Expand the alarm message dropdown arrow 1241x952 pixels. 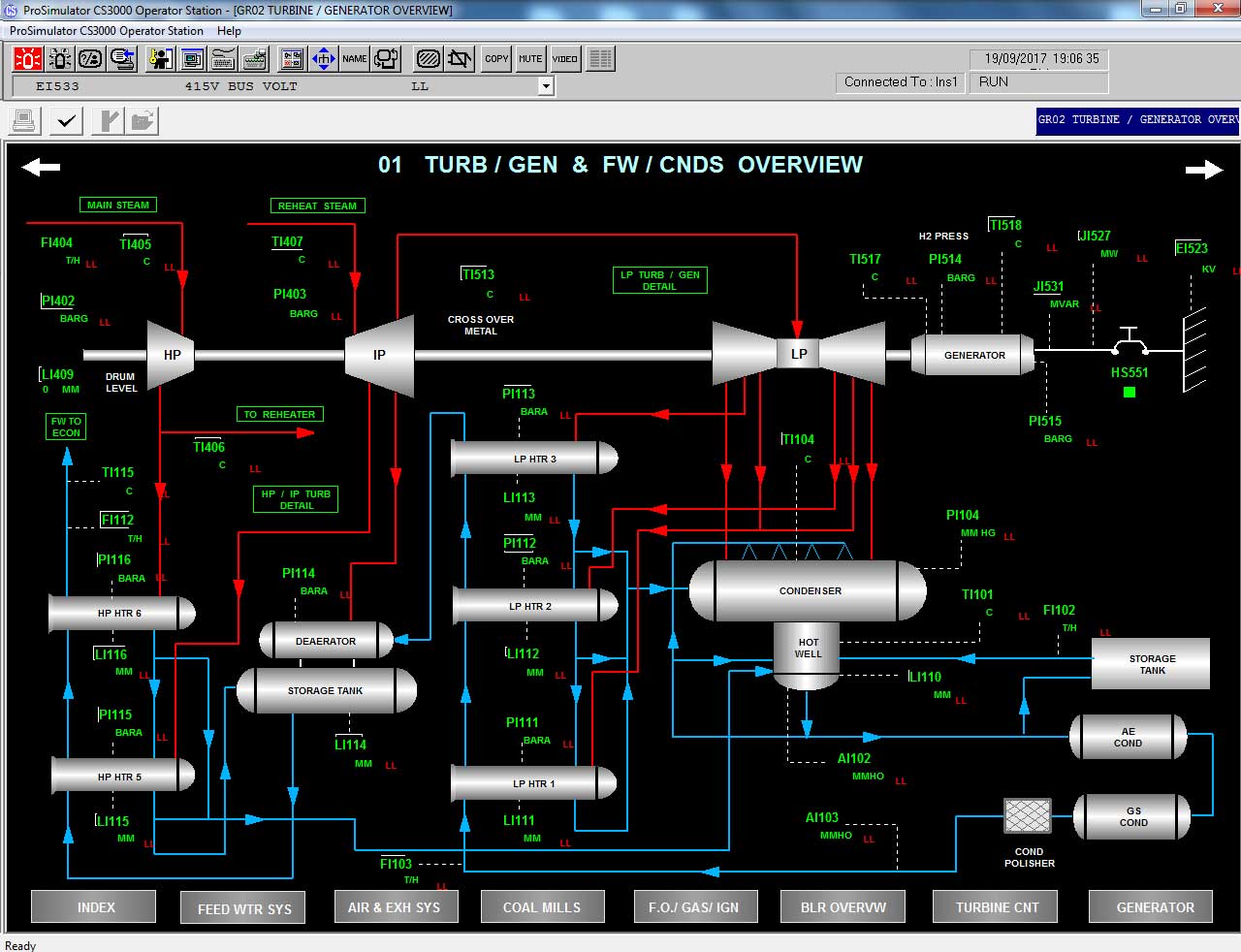(x=546, y=86)
